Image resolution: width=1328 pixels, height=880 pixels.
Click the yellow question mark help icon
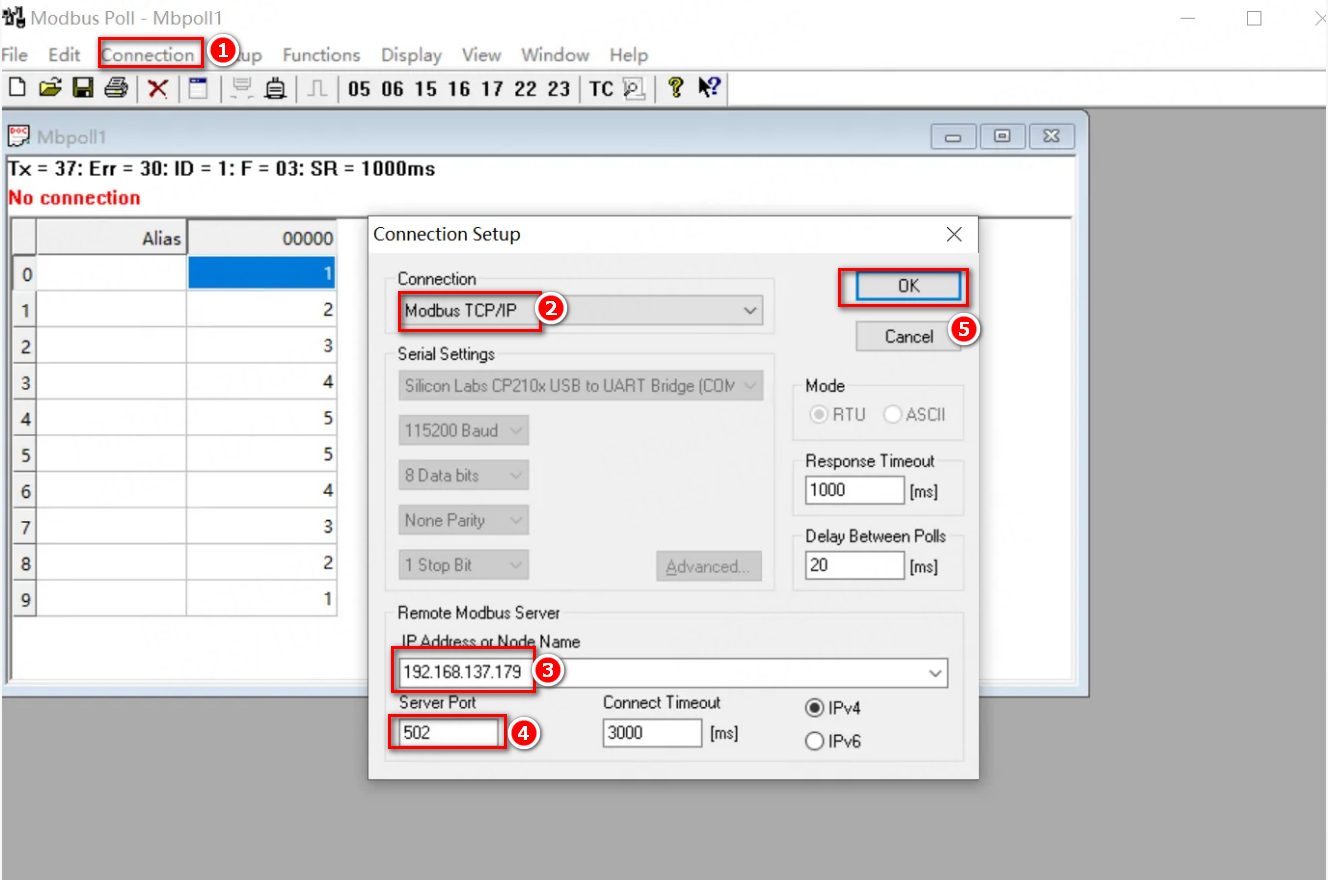tap(676, 88)
